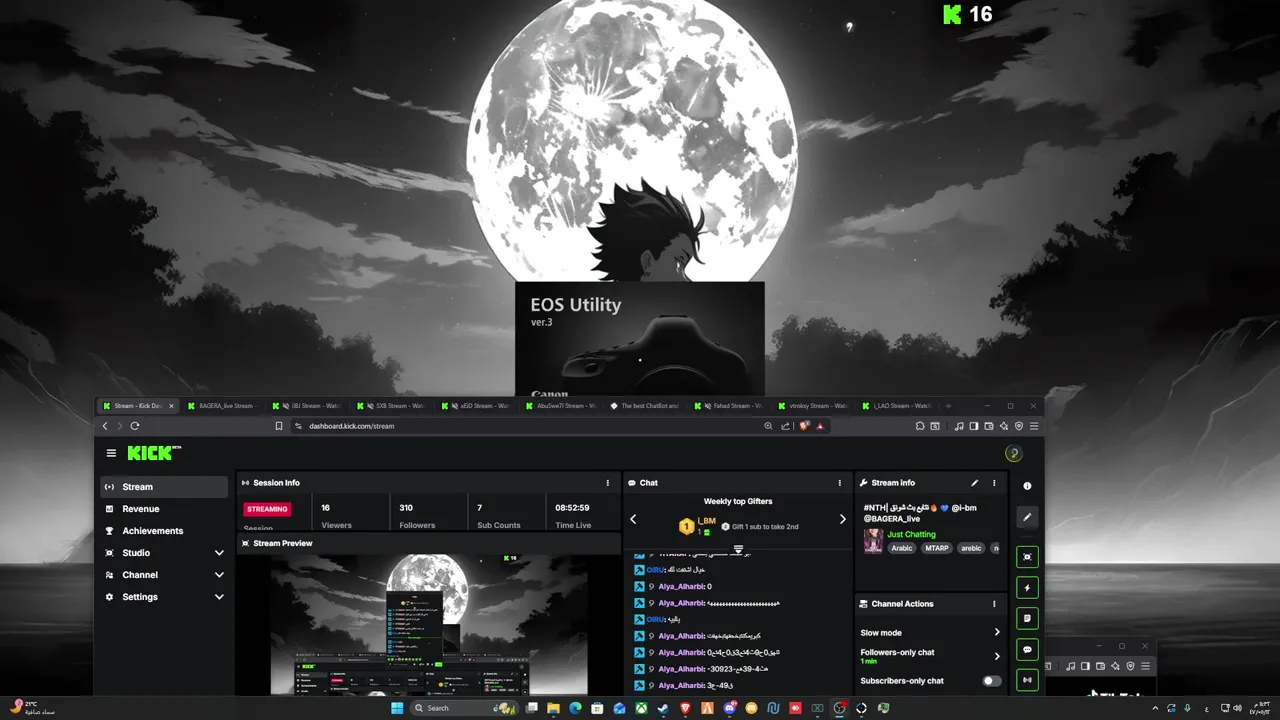
Task: Click the taskbar Search box
Action: [463, 708]
